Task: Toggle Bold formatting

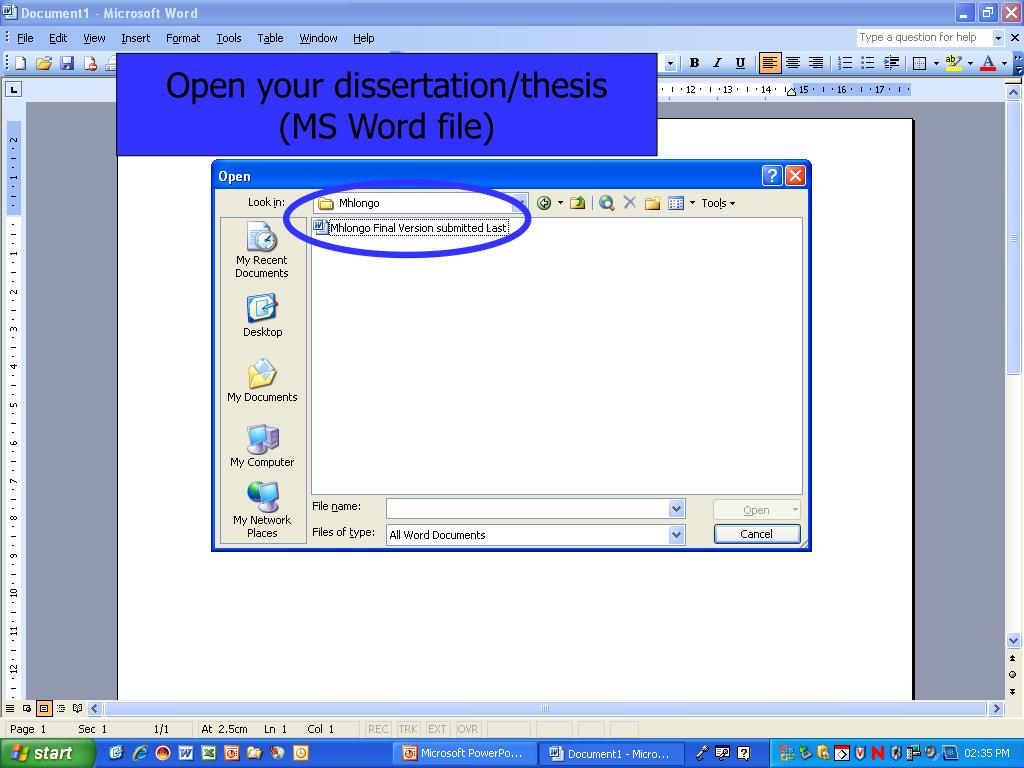Action: 694,63
